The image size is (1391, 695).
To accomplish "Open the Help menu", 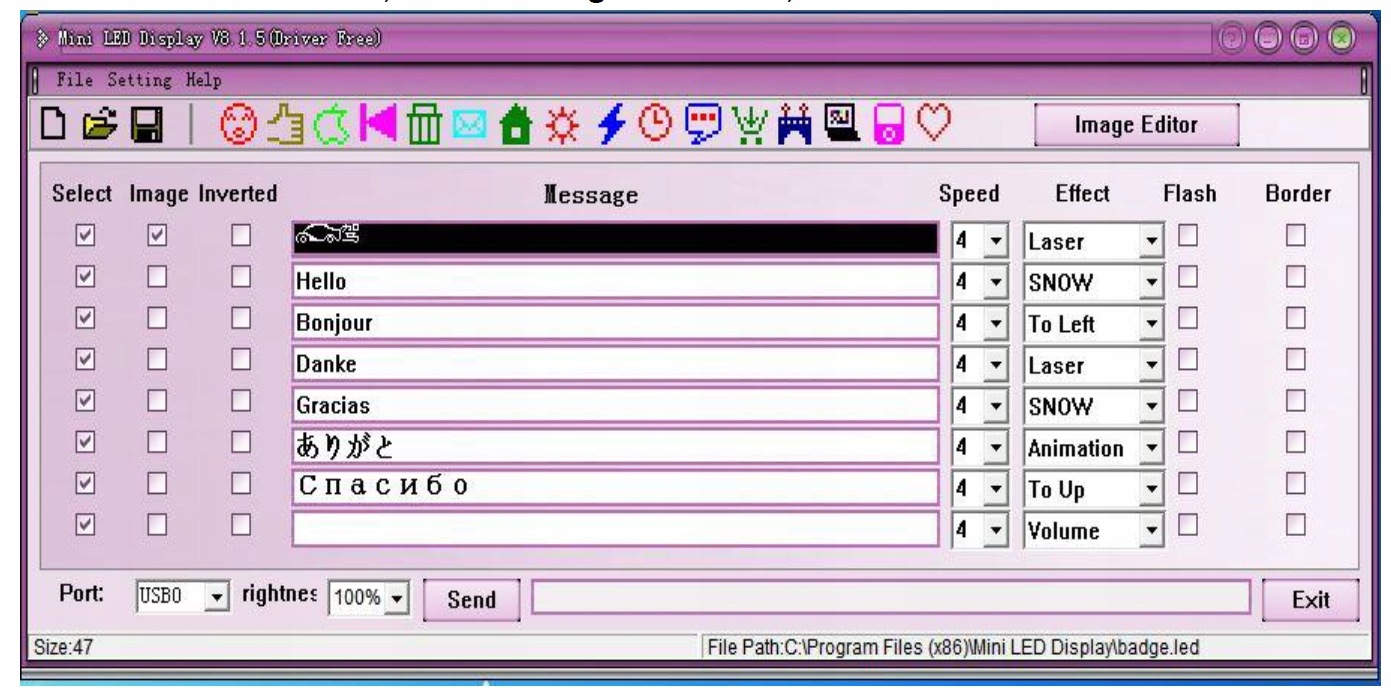I will (203, 79).
